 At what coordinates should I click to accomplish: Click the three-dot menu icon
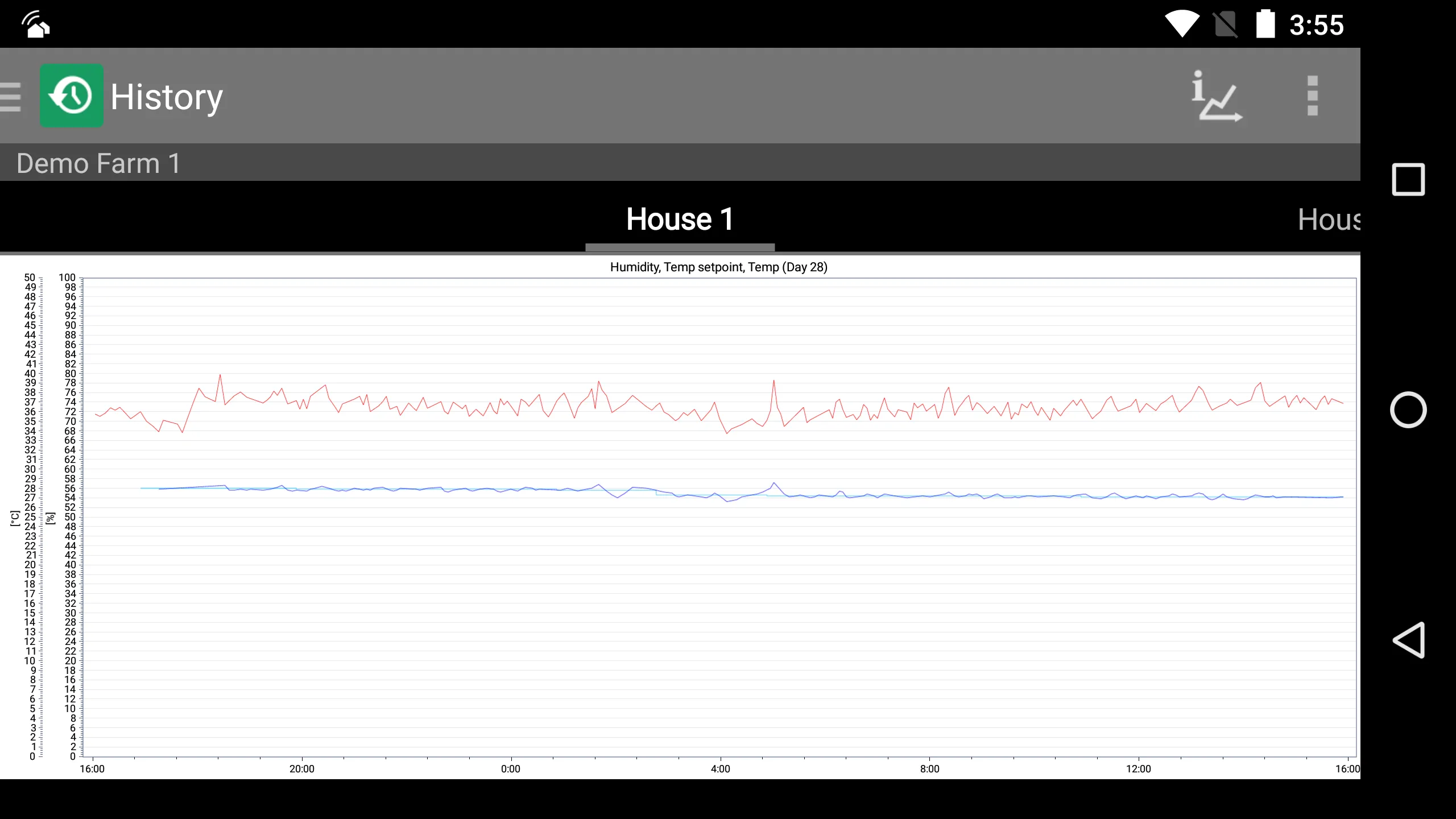pyautogui.click(x=1313, y=96)
